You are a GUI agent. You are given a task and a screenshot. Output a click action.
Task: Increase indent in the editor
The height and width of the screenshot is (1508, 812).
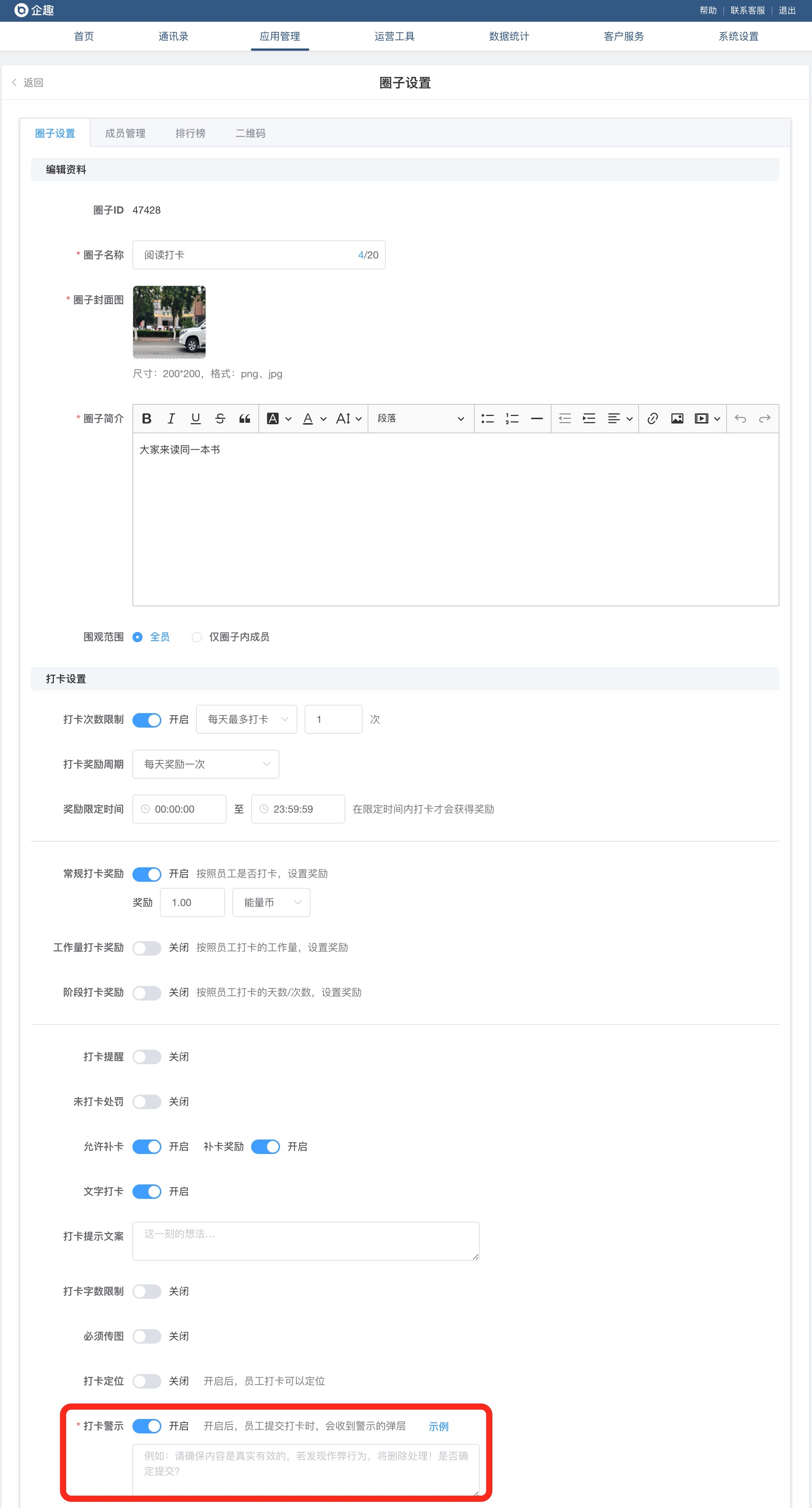coord(589,418)
